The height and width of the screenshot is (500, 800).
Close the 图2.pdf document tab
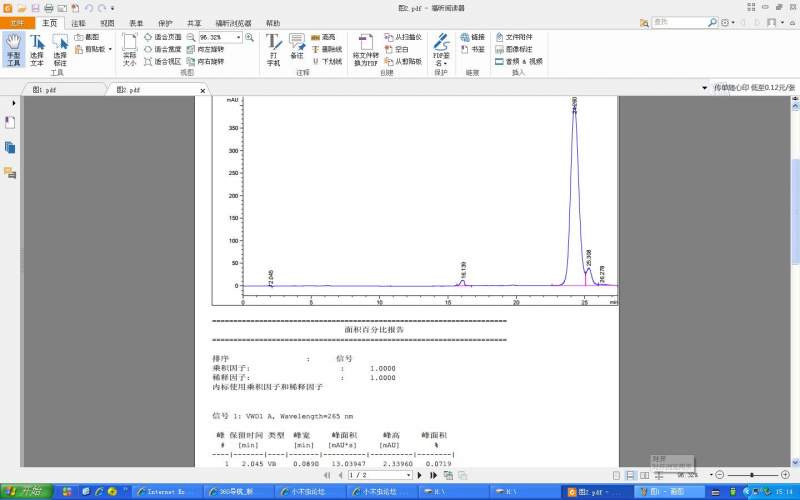(203, 90)
